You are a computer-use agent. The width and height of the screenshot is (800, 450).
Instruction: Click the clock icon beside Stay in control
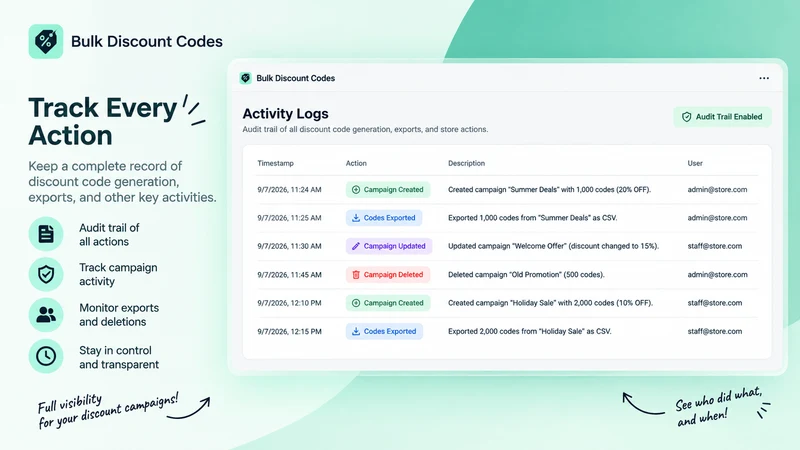46,356
